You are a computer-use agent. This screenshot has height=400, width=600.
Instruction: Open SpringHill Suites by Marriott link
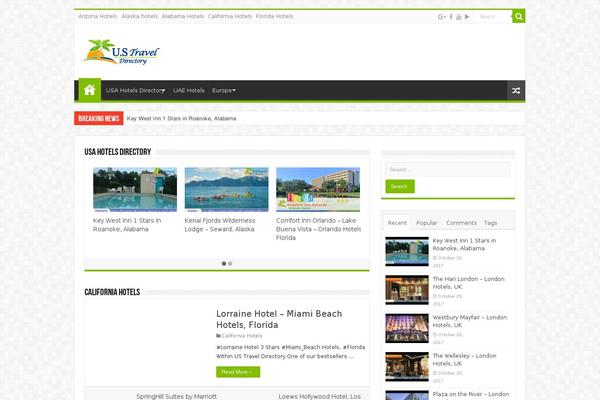coord(176,396)
